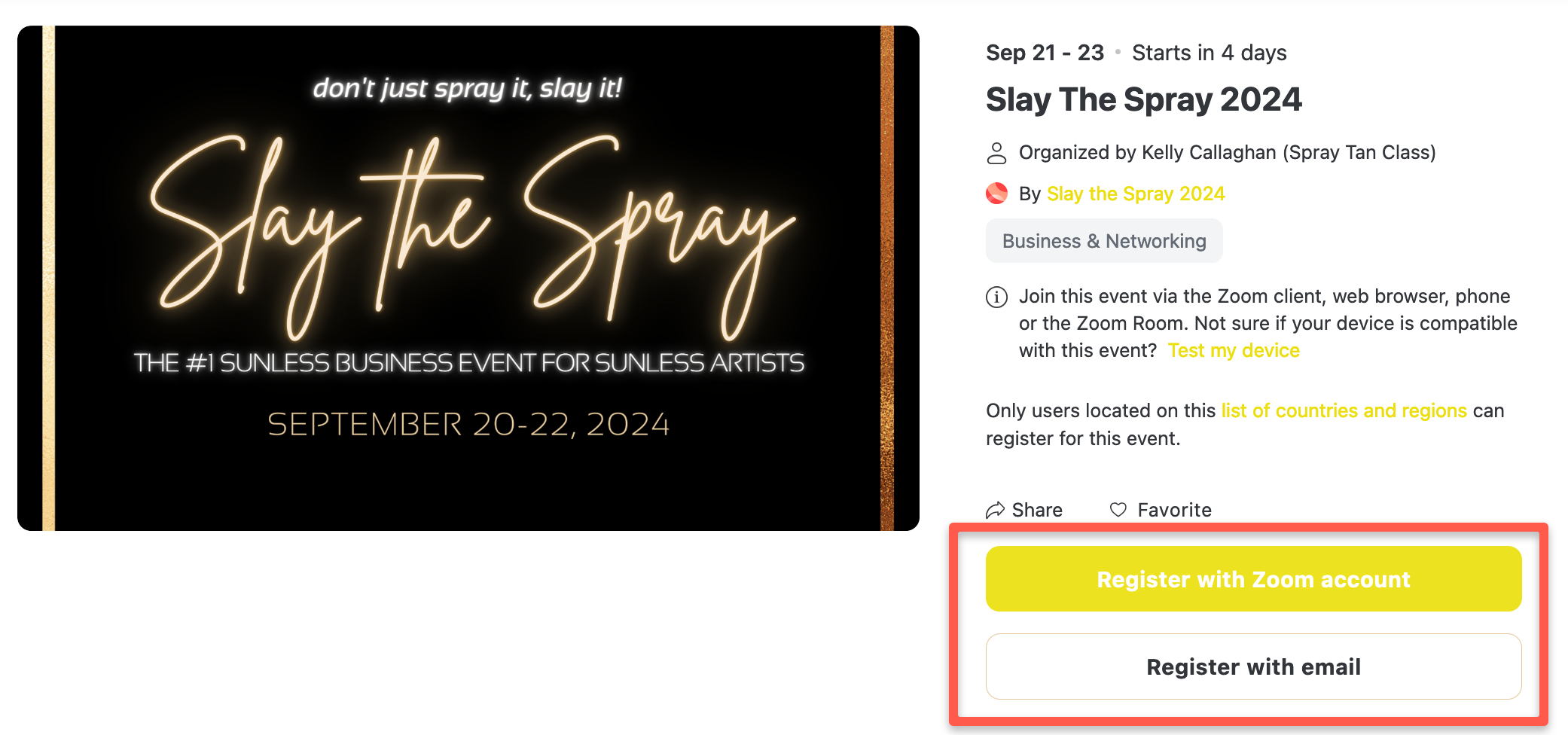This screenshot has height=735, width=1568.
Task: Select the Business & Networking category tag
Action: 1104,241
